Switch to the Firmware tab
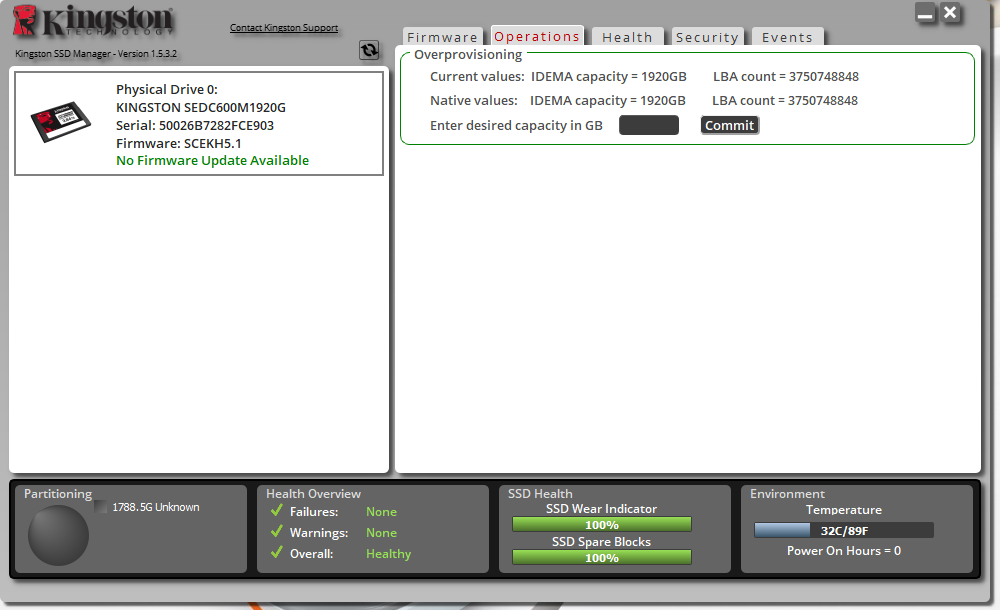This screenshot has height=610, width=1000. click(x=443, y=37)
